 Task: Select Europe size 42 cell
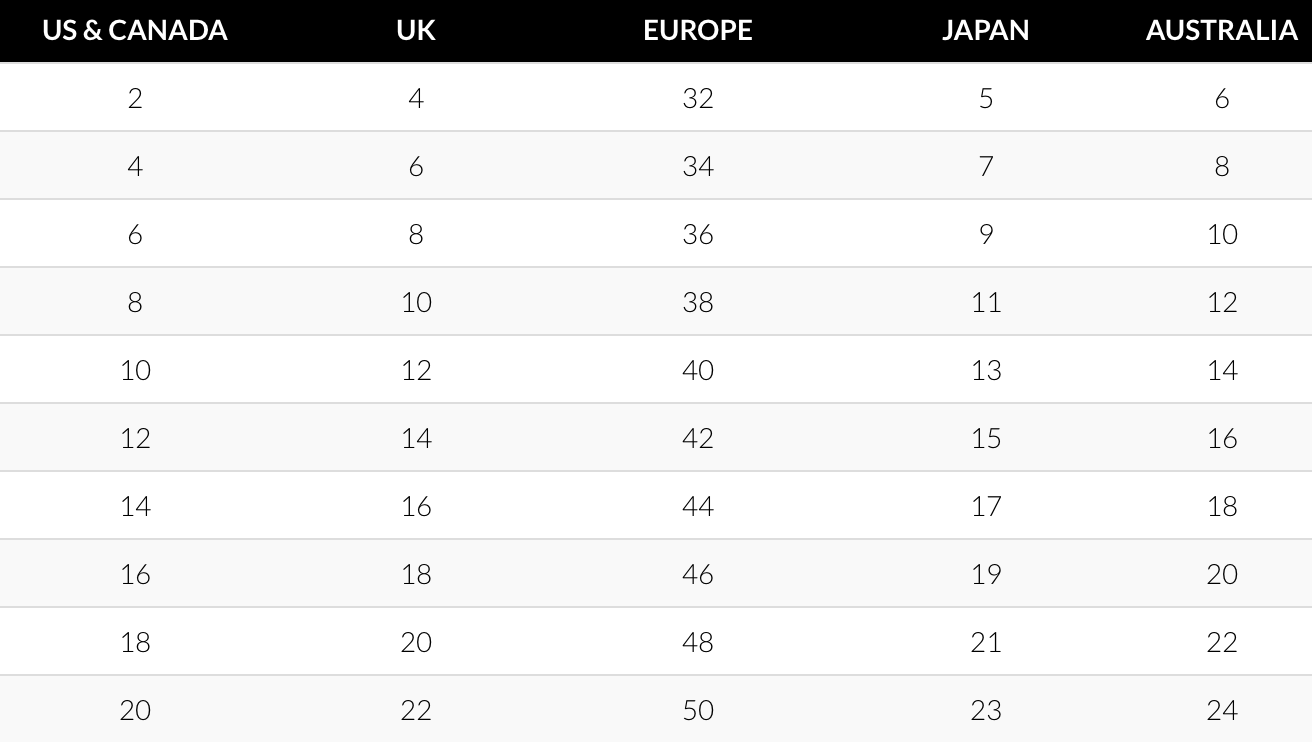tap(698, 438)
